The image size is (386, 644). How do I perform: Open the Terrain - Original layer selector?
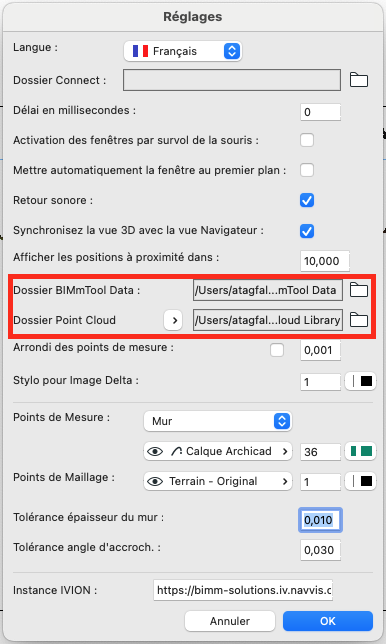pos(218,481)
